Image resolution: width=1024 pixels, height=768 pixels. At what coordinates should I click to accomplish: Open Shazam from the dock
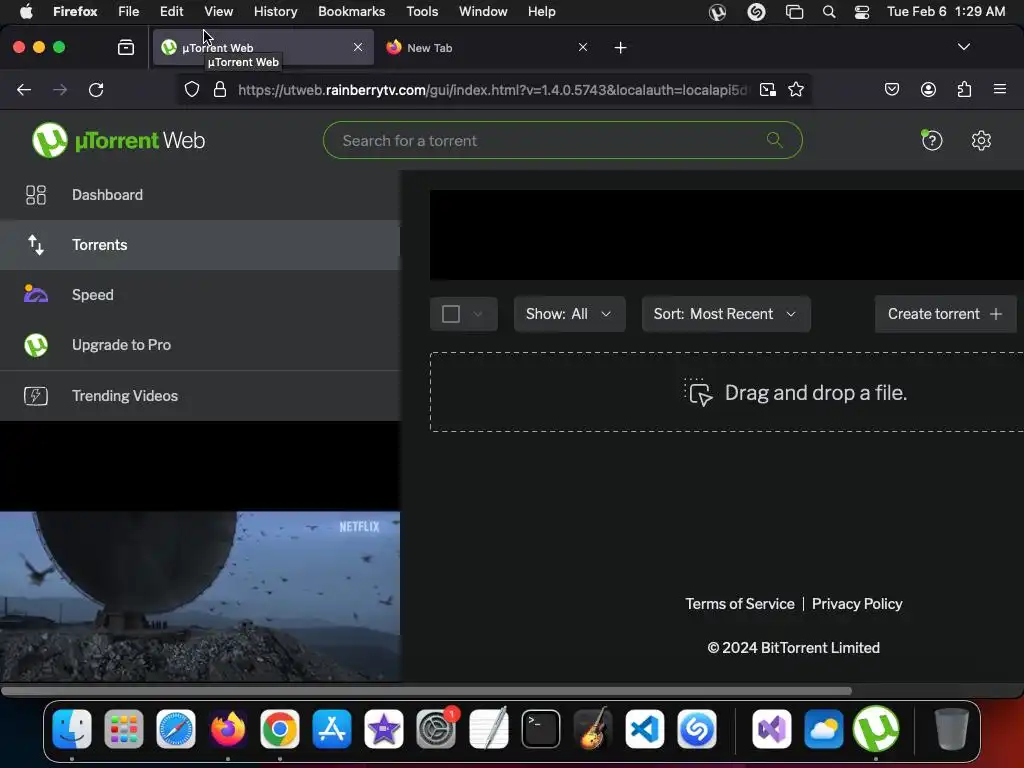pyautogui.click(x=697, y=729)
